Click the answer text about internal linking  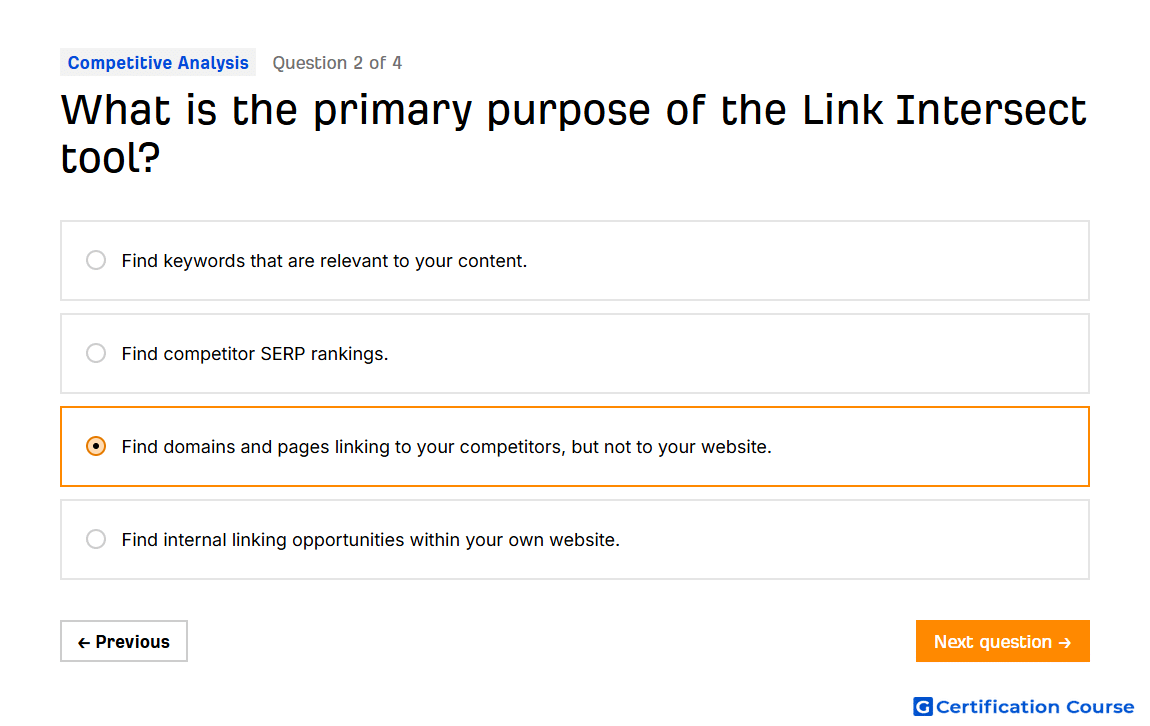(x=370, y=540)
